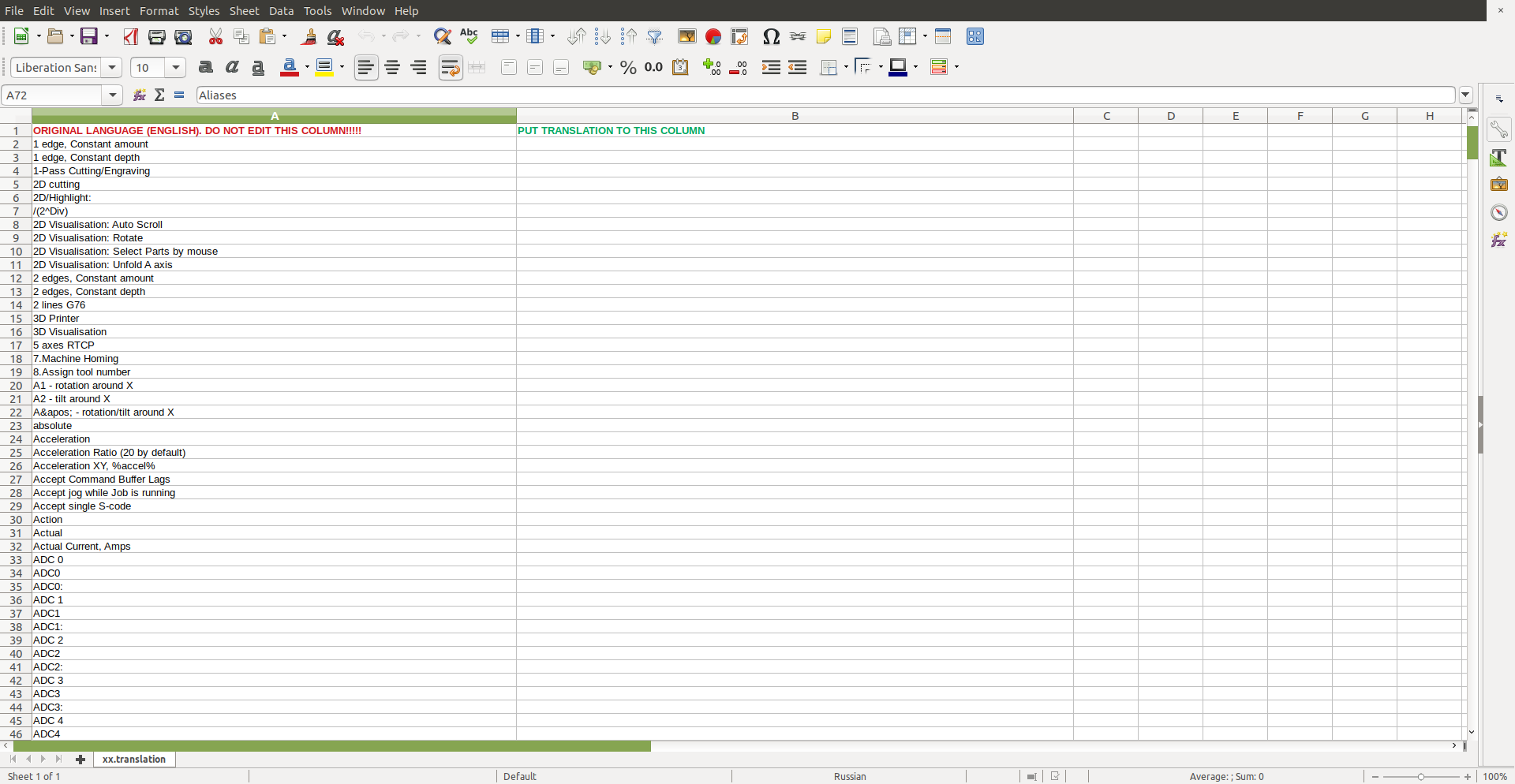Open the Sheet menu
This screenshot has height=784, width=1515.
click(244, 10)
